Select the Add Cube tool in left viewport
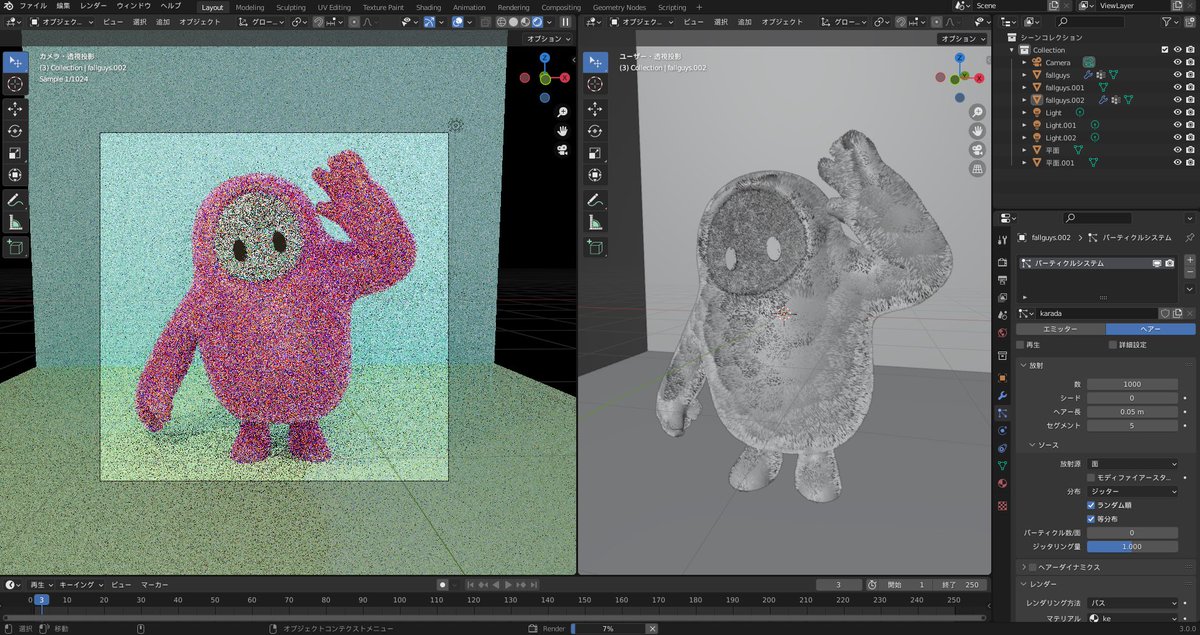1200x635 pixels. click(15, 247)
